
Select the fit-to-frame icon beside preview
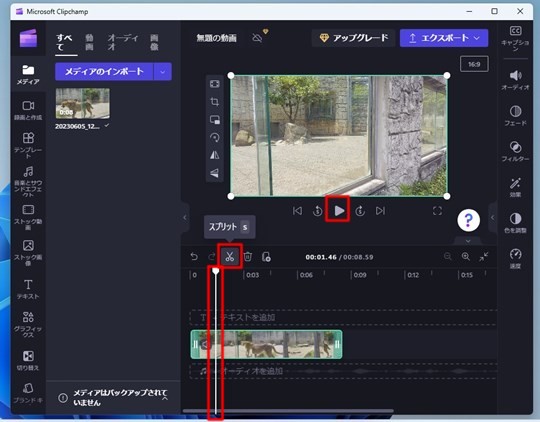point(215,84)
